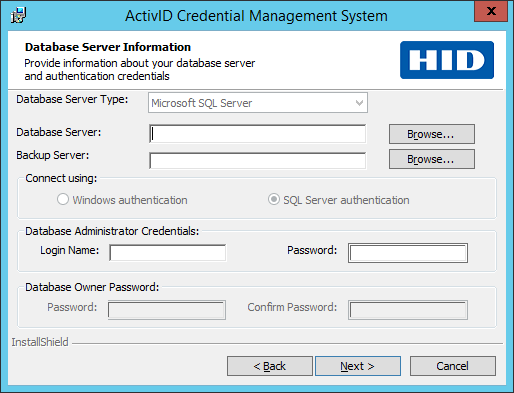Go back with the Back button
The height and width of the screenshot is (393, 514).
point(270,366)
